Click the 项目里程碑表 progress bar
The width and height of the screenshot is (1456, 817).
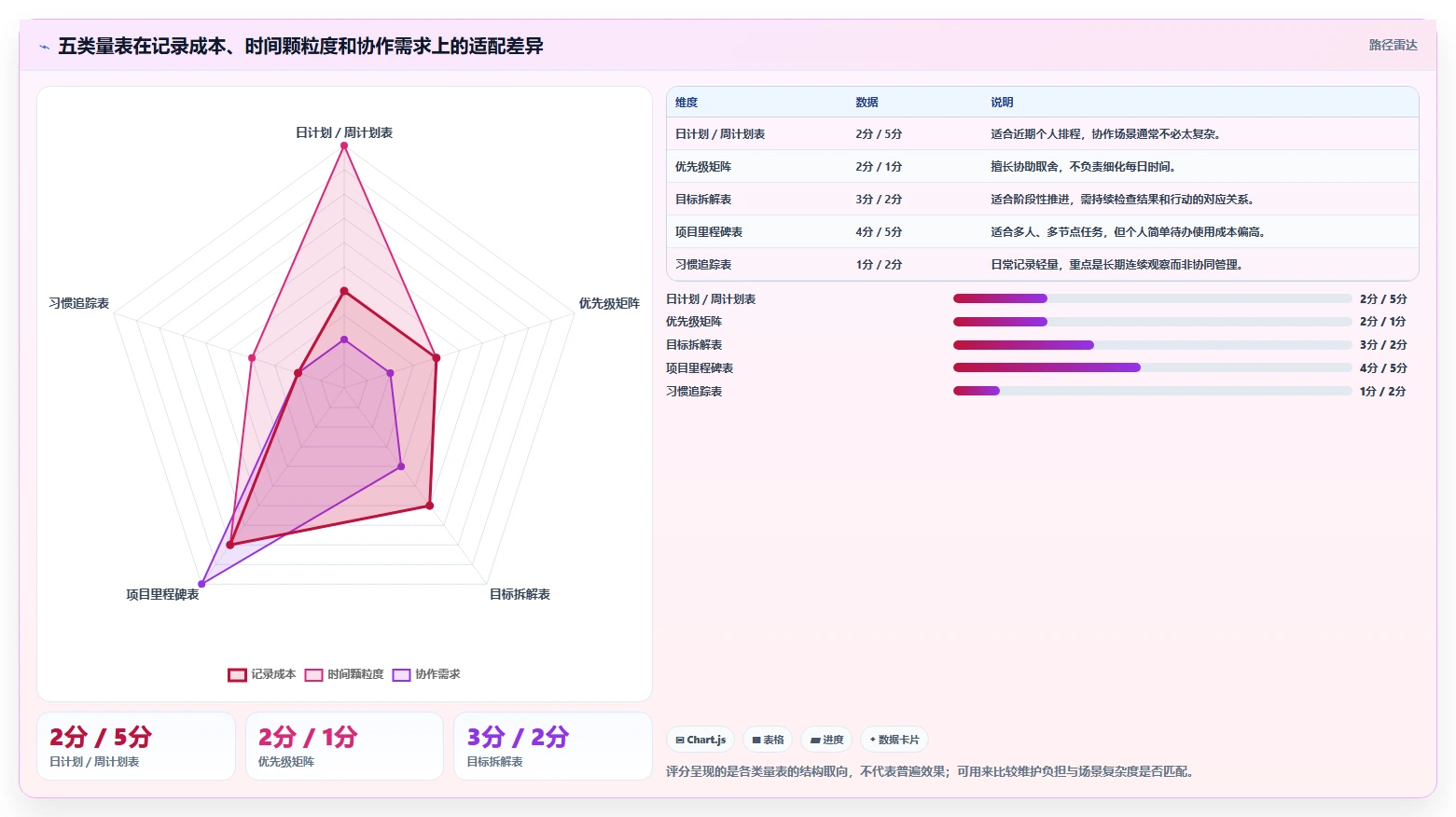click(1152, 367)
